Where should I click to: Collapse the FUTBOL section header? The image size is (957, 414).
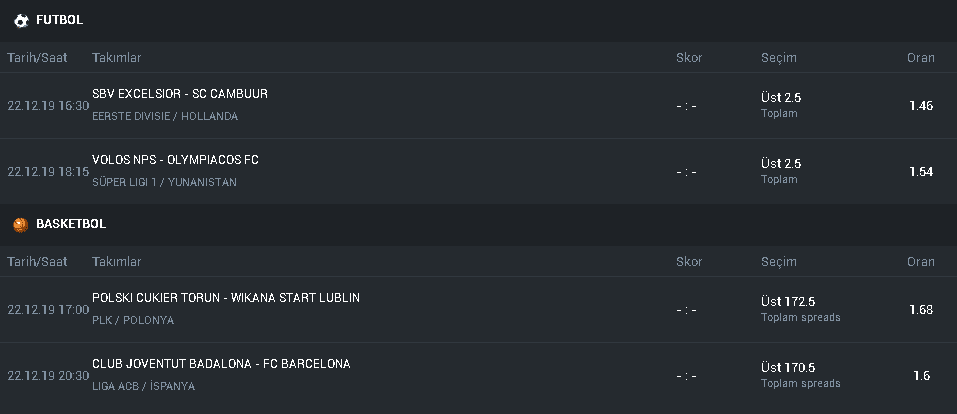click(478, 21)
